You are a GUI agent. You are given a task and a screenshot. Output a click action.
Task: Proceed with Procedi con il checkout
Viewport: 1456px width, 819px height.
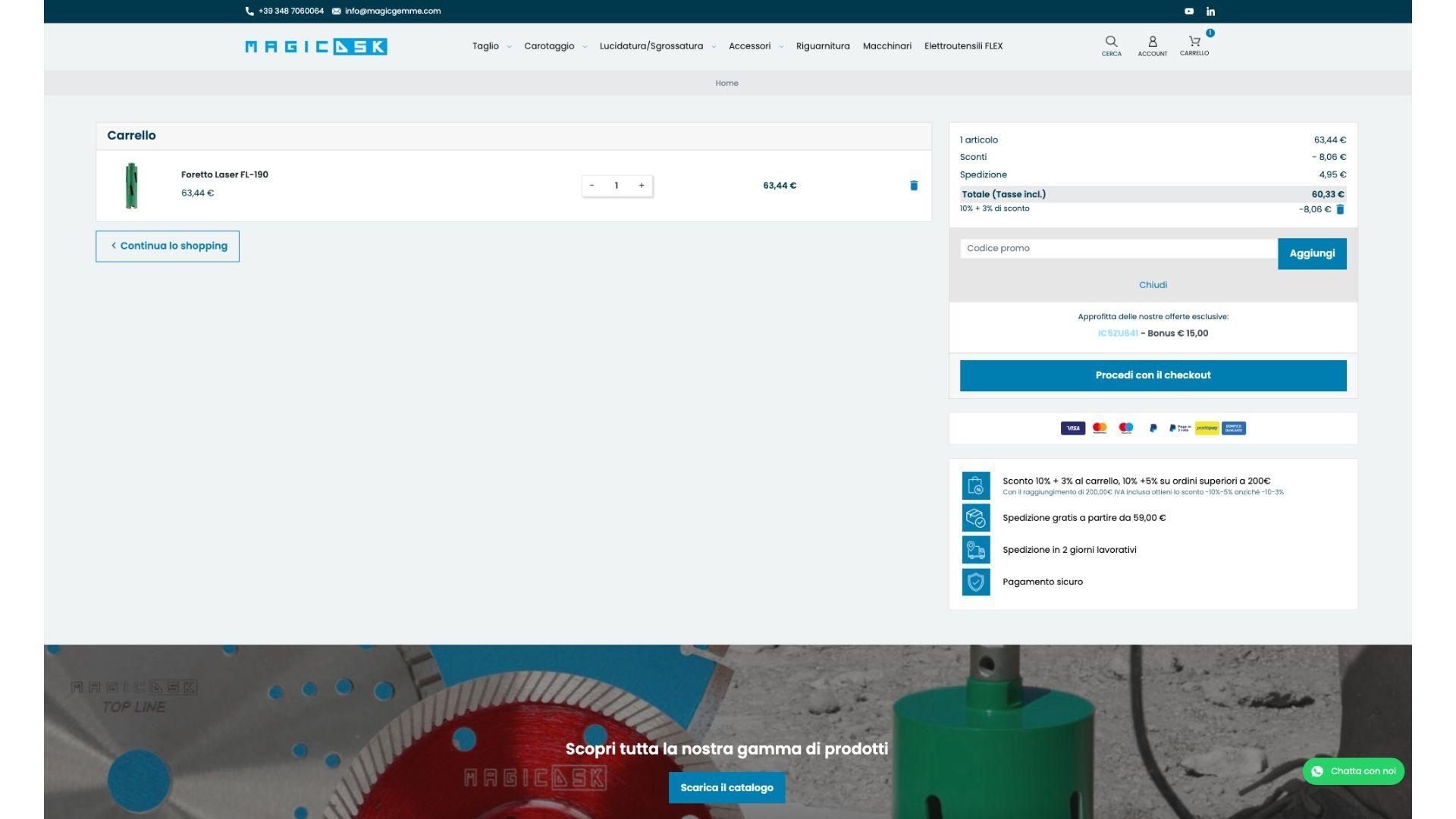[x=1153, y=376]
